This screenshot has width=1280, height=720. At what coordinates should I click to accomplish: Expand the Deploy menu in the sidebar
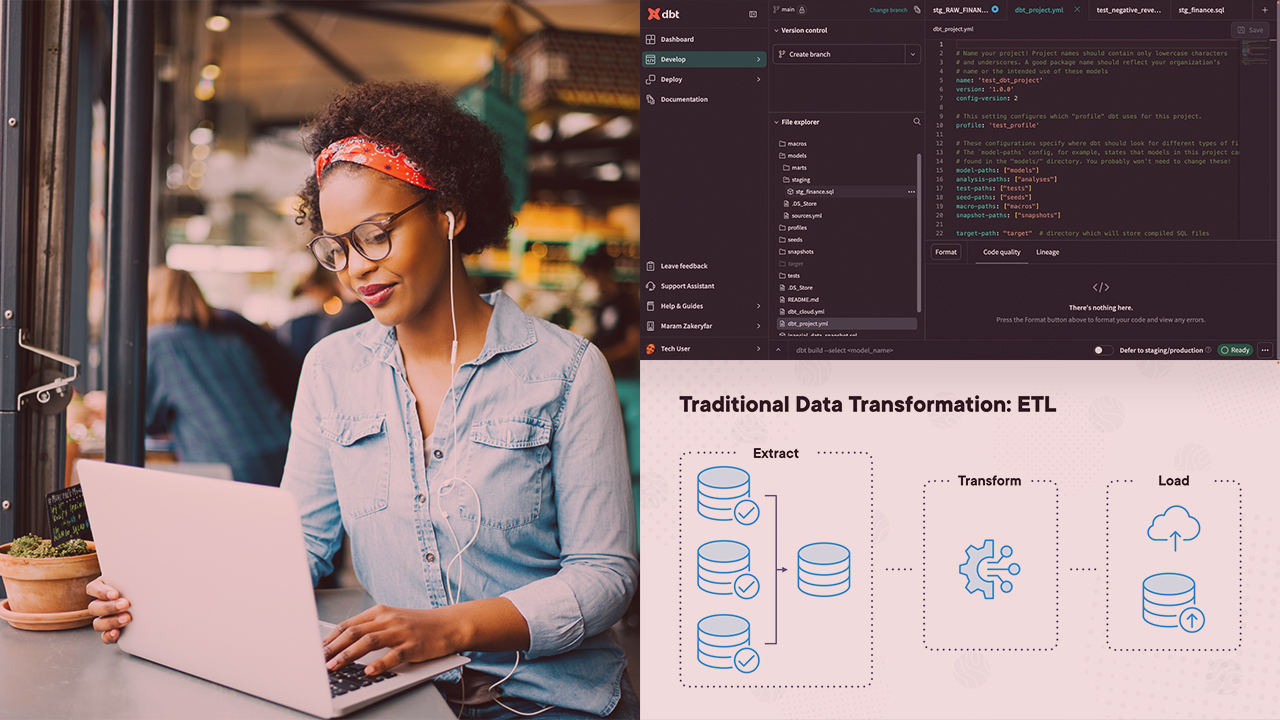(758, 80)
